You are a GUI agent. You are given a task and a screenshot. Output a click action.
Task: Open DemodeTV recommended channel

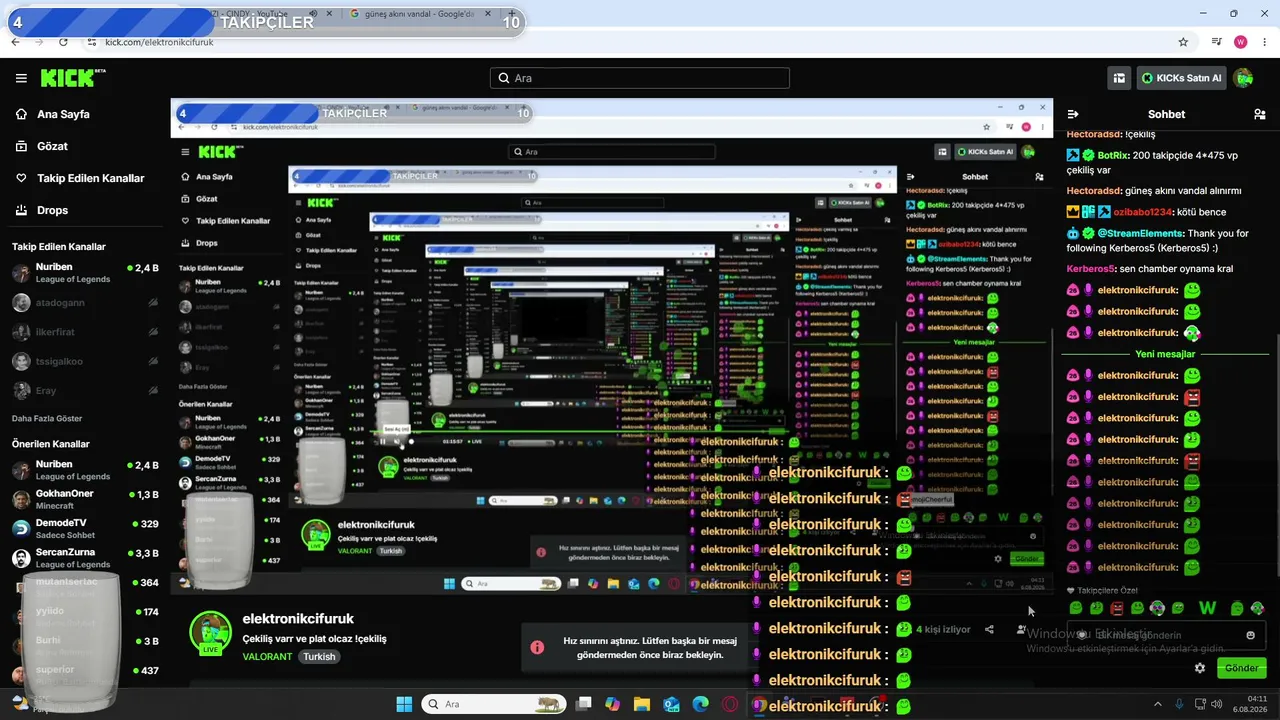85,528
